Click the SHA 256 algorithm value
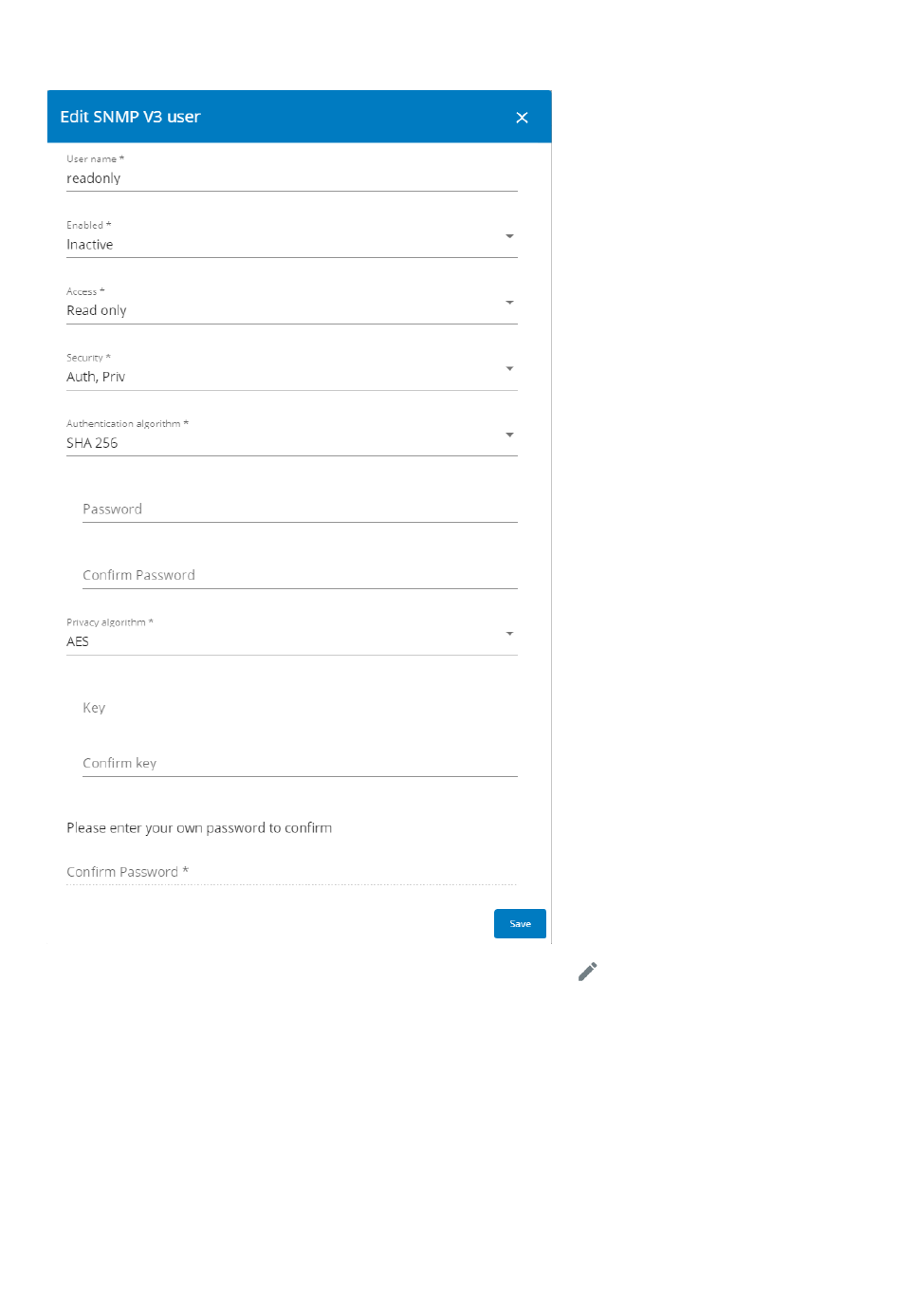 coord(92,443)
